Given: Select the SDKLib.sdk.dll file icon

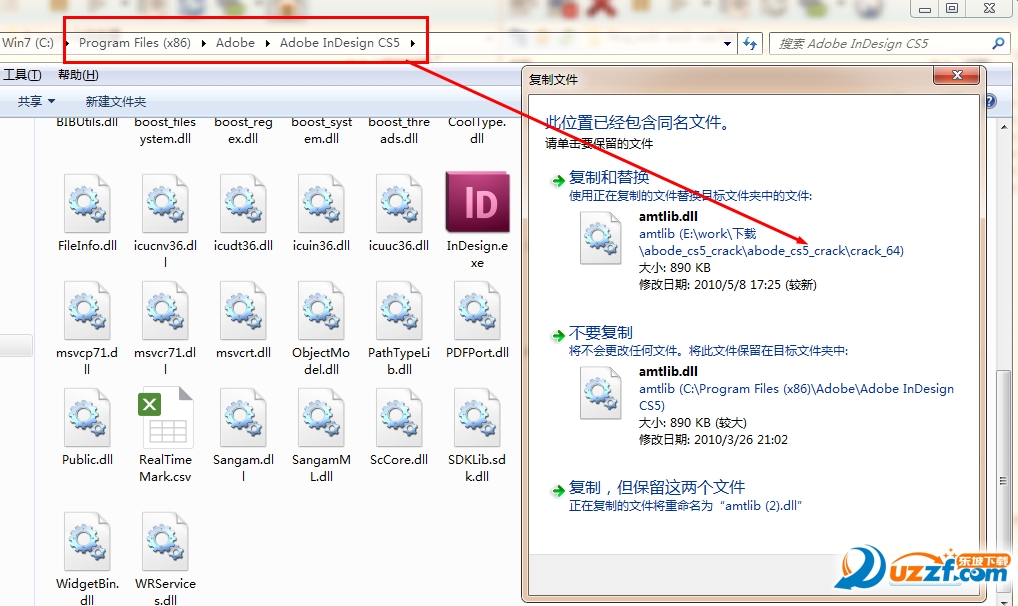Looking at the screenshot, I should coord(477,418).
